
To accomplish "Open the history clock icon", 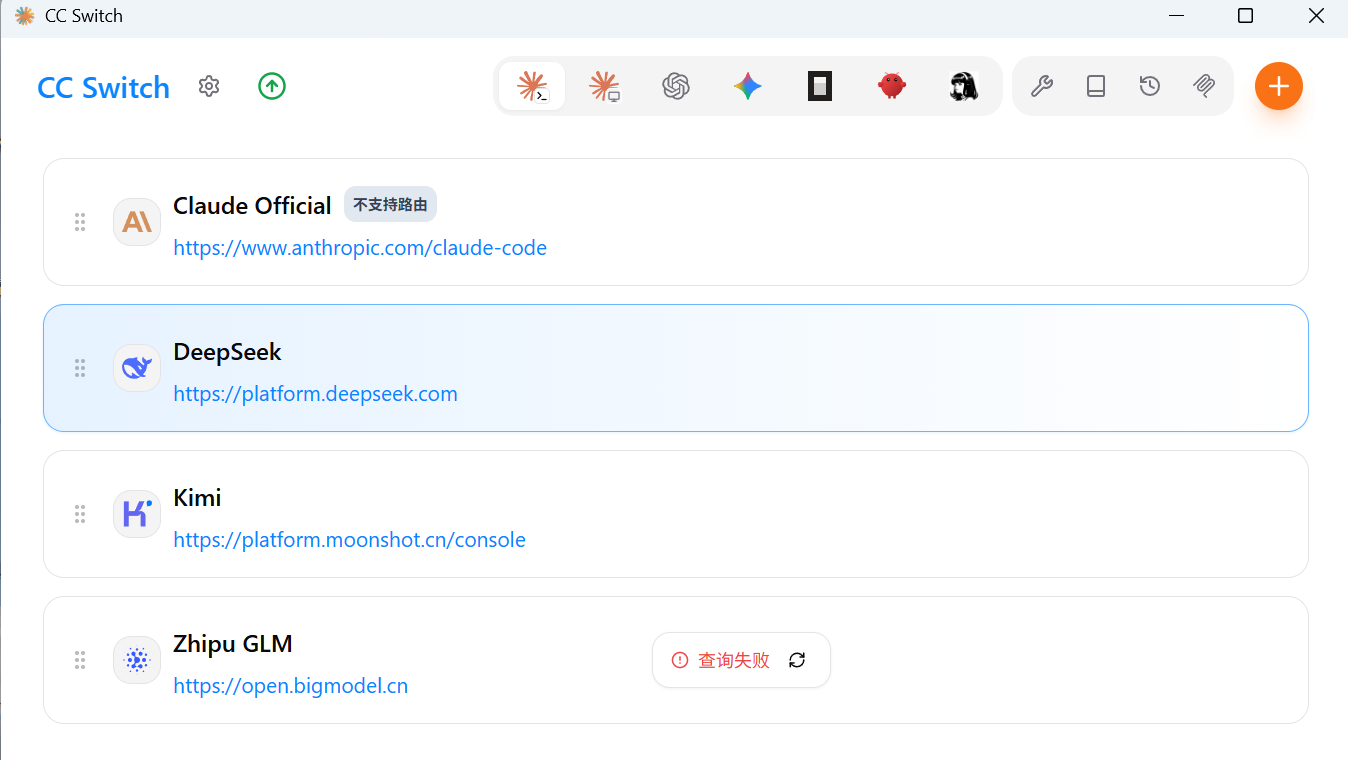I will [1150, 87].
